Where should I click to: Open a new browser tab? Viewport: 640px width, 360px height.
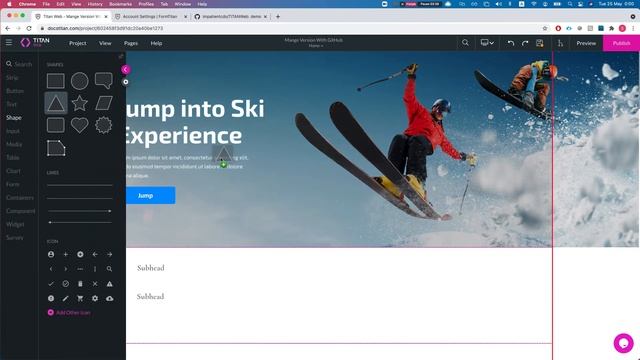point(278,16)
